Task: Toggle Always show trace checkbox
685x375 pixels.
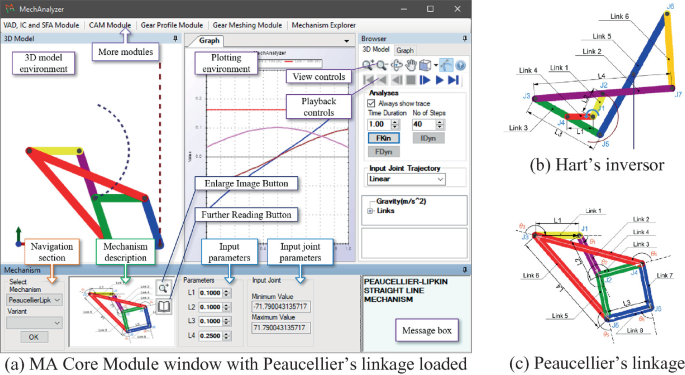Action: point(371,103)
